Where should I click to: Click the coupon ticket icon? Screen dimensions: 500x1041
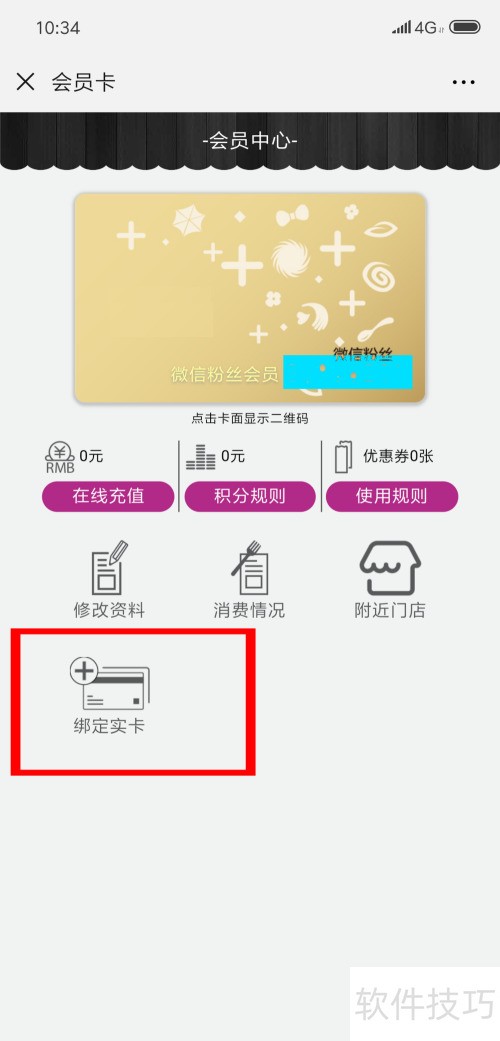tap(343, 457)
